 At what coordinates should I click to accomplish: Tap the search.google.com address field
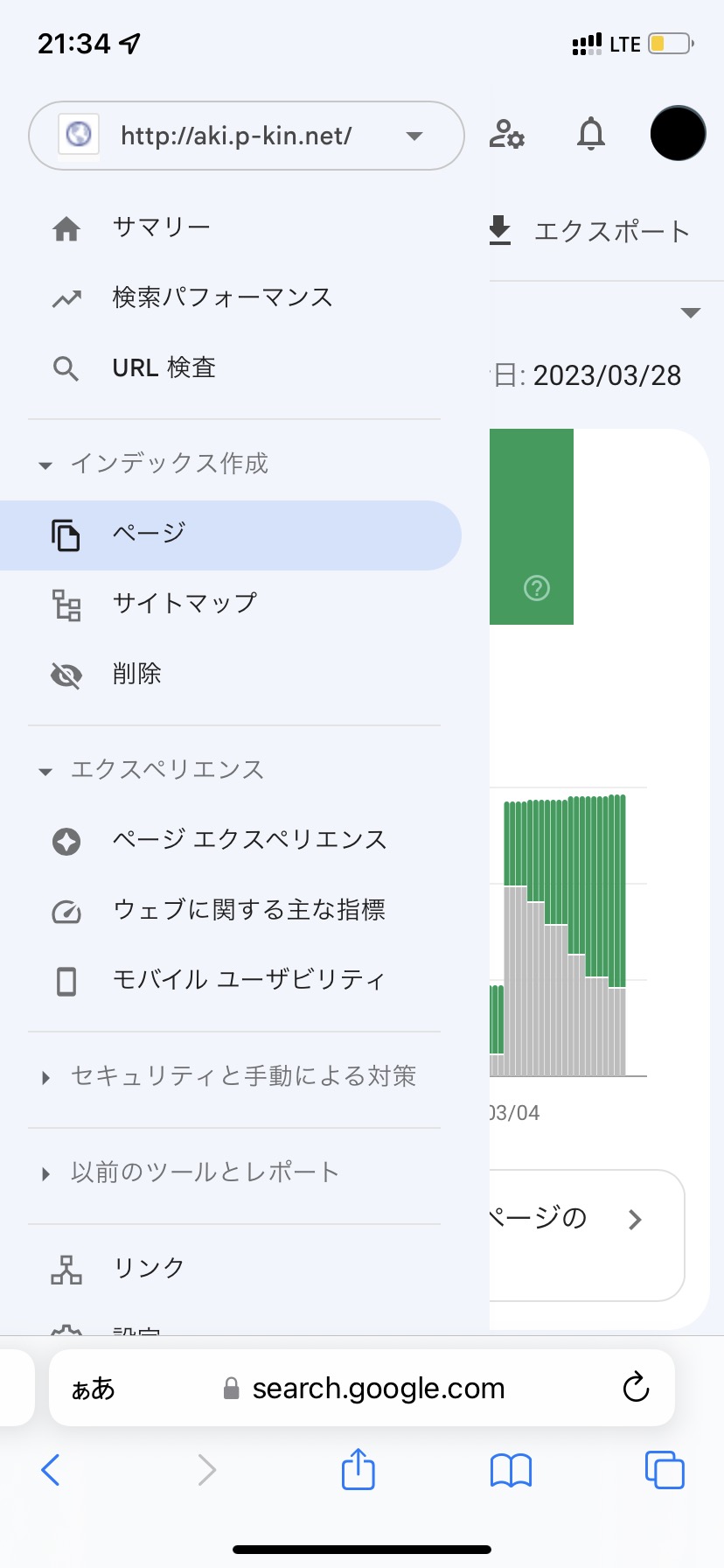coord(378,1388)
